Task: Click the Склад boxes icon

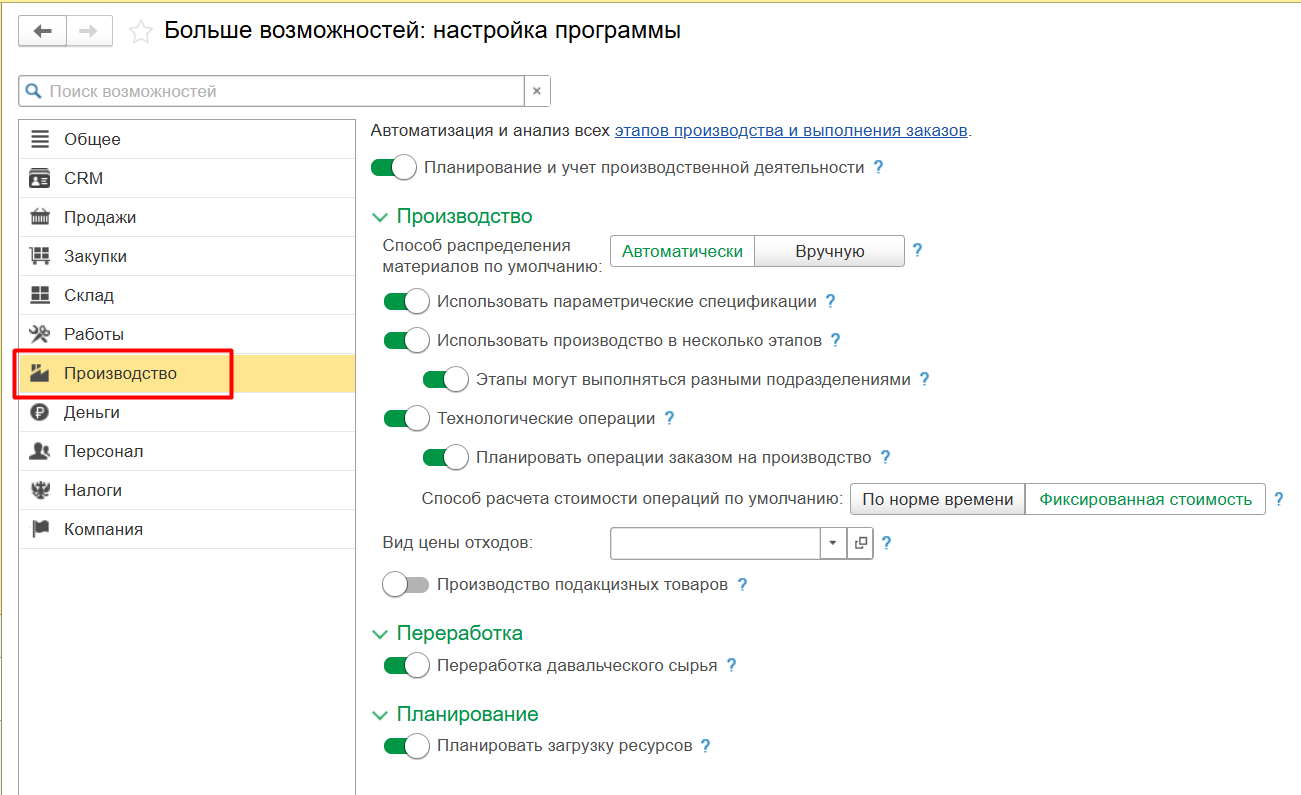Action: (40, 295)
